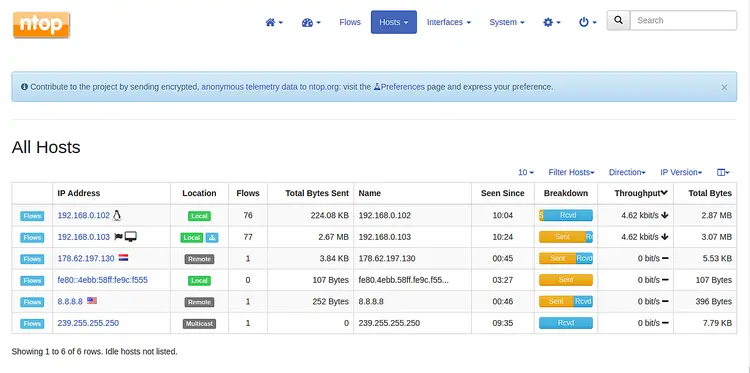The image size is (750, 373).
Task: Click the Flows button for fe80::4ebb:58ff:fe9c:f555
Action: pyautogui.click(x=32, y=281)
